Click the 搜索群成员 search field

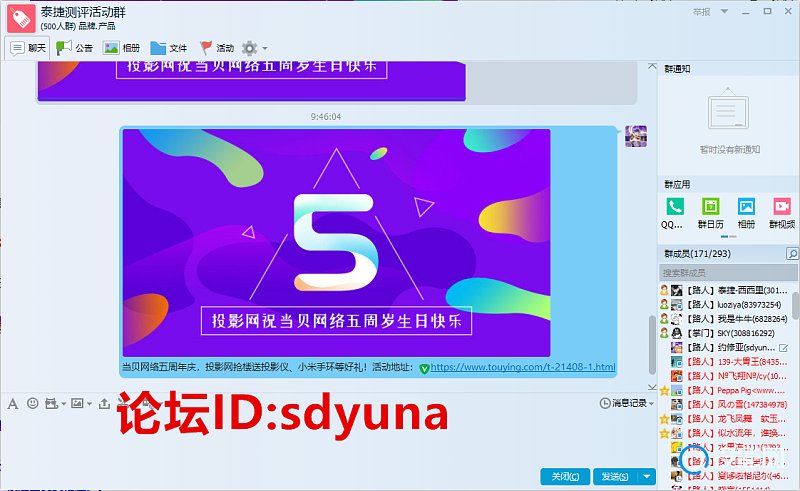pyautogui.click(x=728, y=273)
